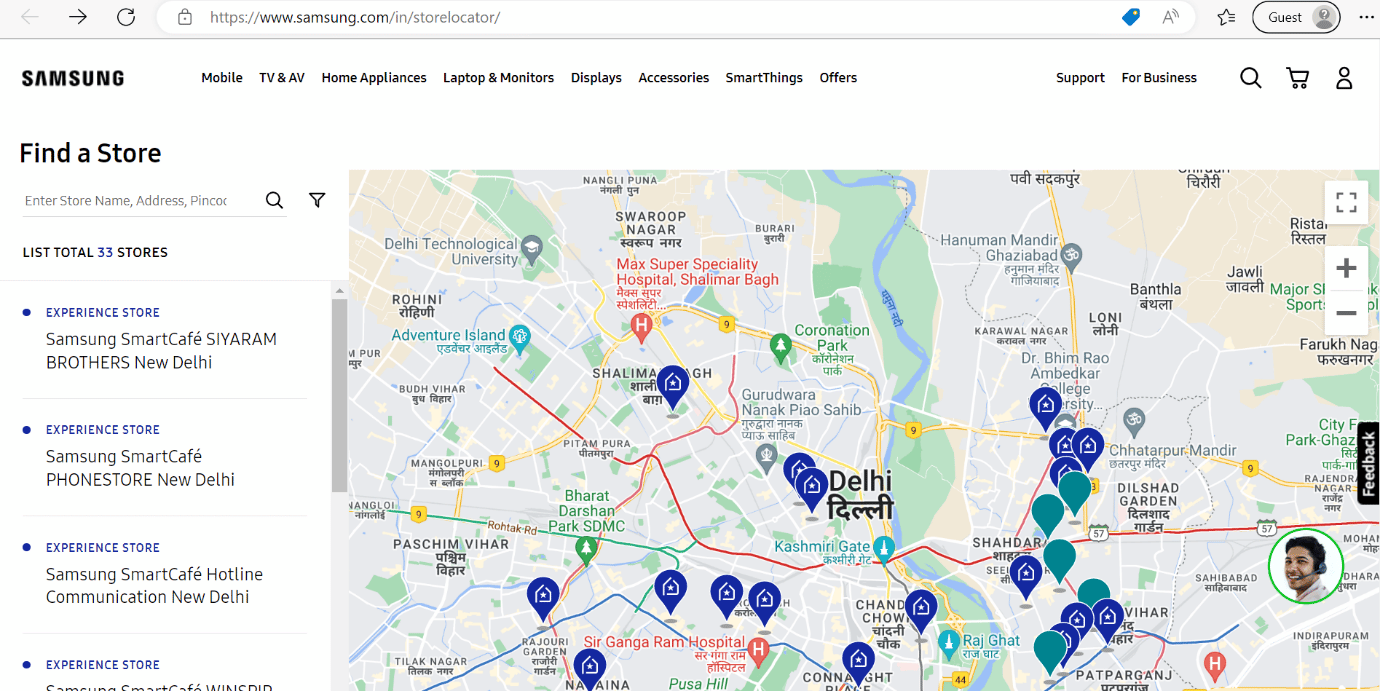The image size is (1380, 691).
Task: Open Samsung SmartCafé PHONESTORE New Delhi
Action: [140, 468]
